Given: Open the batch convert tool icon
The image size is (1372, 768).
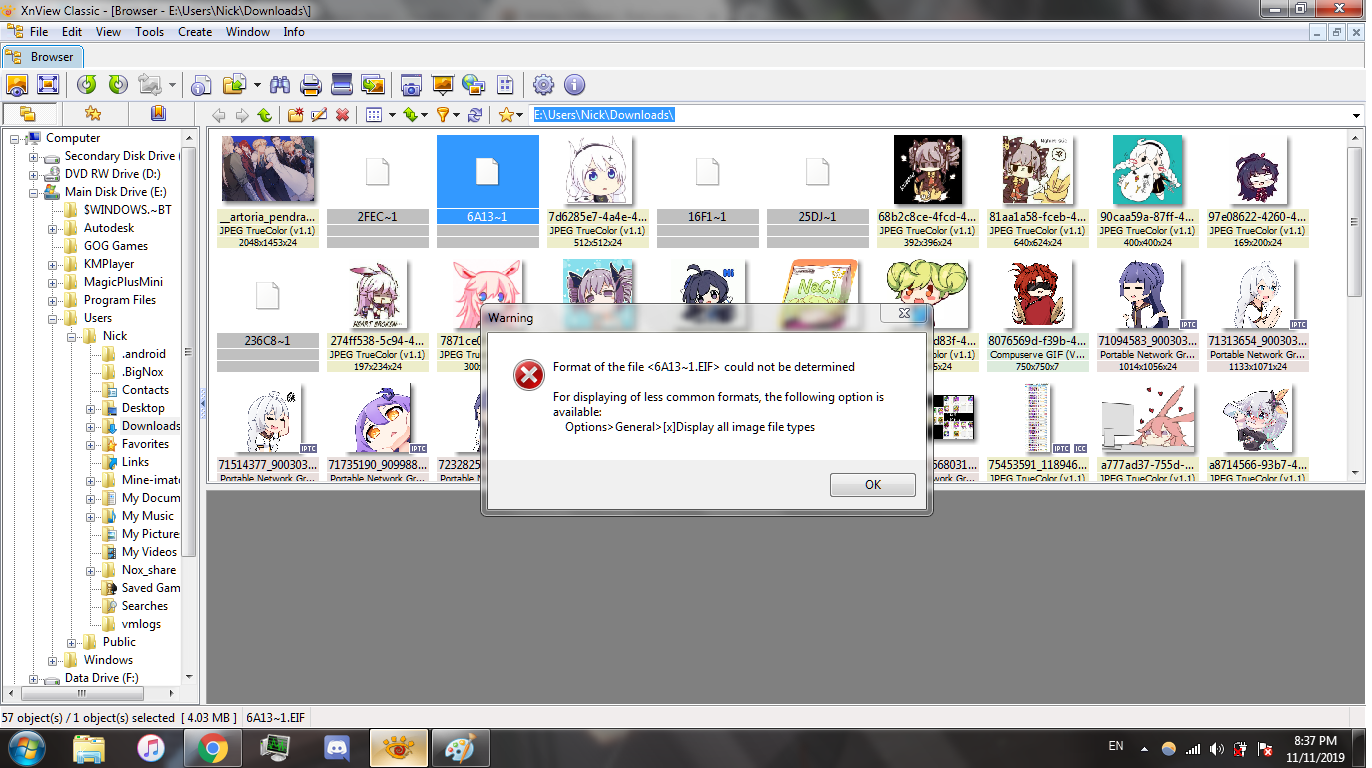Looking at the screenshot, I should [373, 85].
